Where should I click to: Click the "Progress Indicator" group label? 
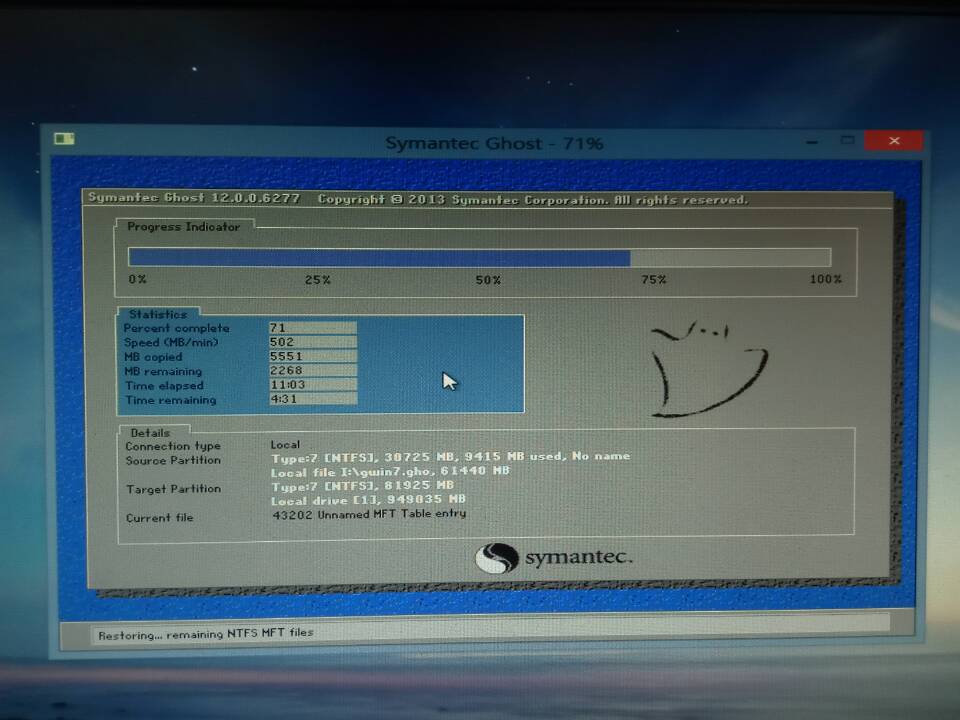(x=184, y=227)
